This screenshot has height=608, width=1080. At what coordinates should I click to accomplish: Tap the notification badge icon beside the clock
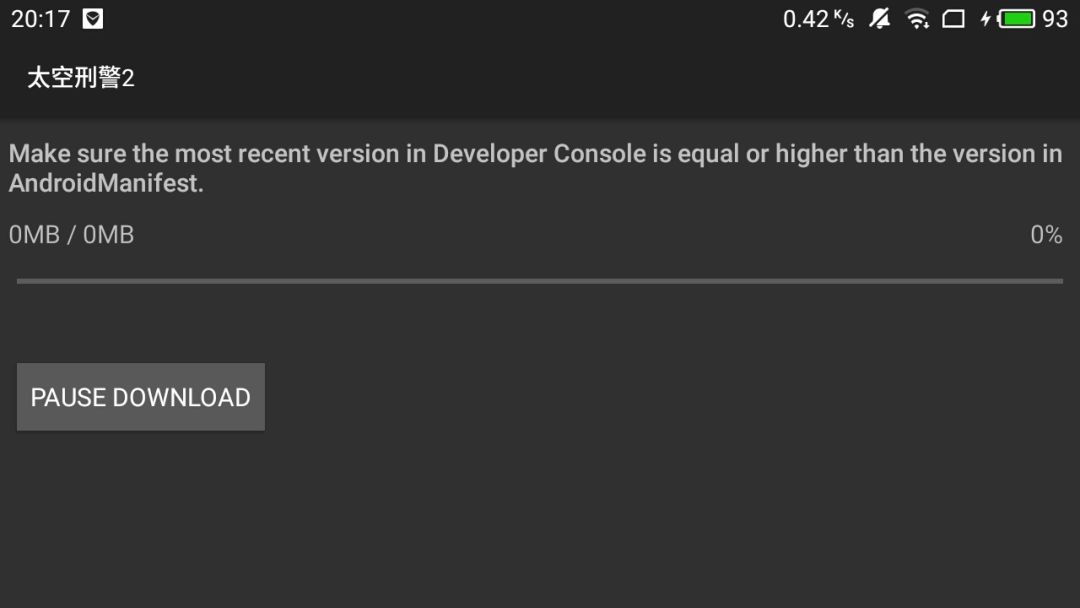[92, 19]
